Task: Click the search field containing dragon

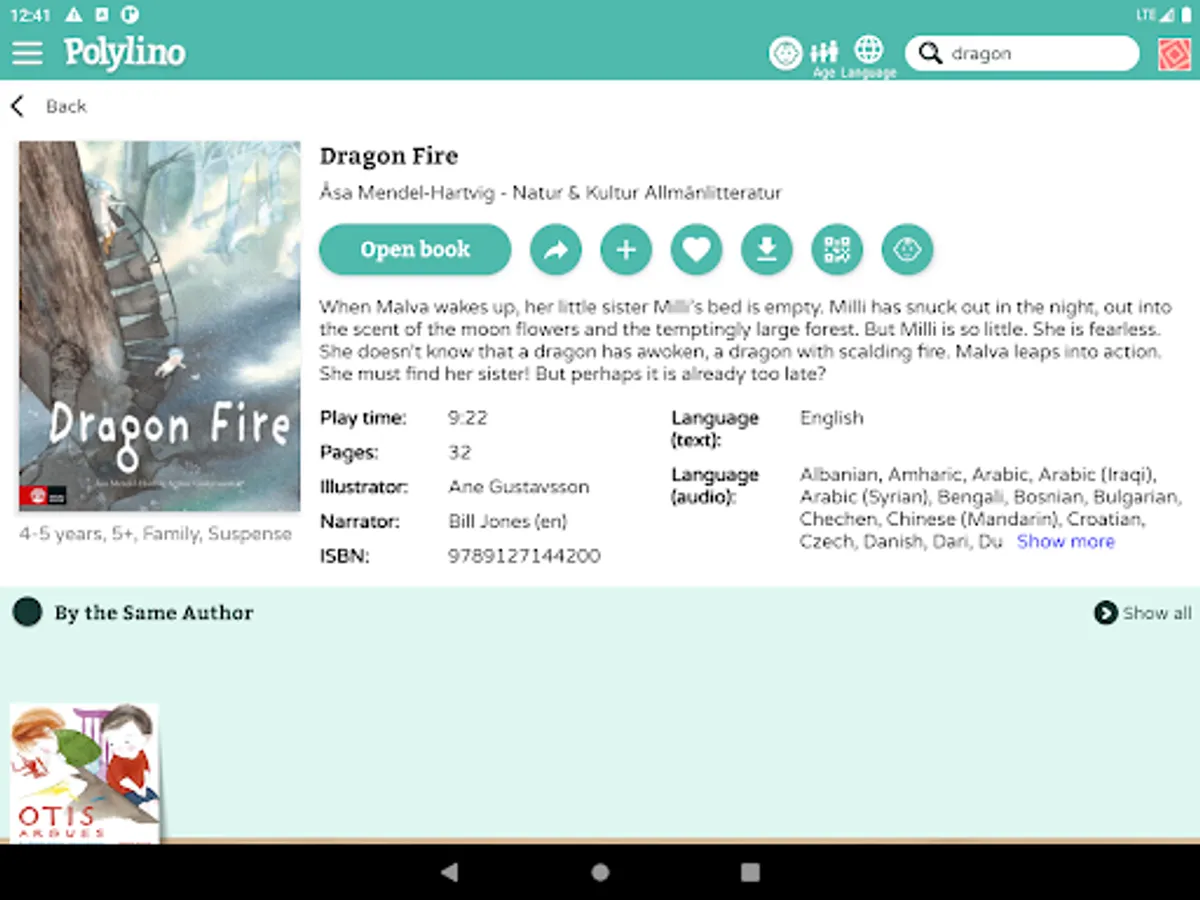Action: pyautogui.click(x=1022, y=53)
